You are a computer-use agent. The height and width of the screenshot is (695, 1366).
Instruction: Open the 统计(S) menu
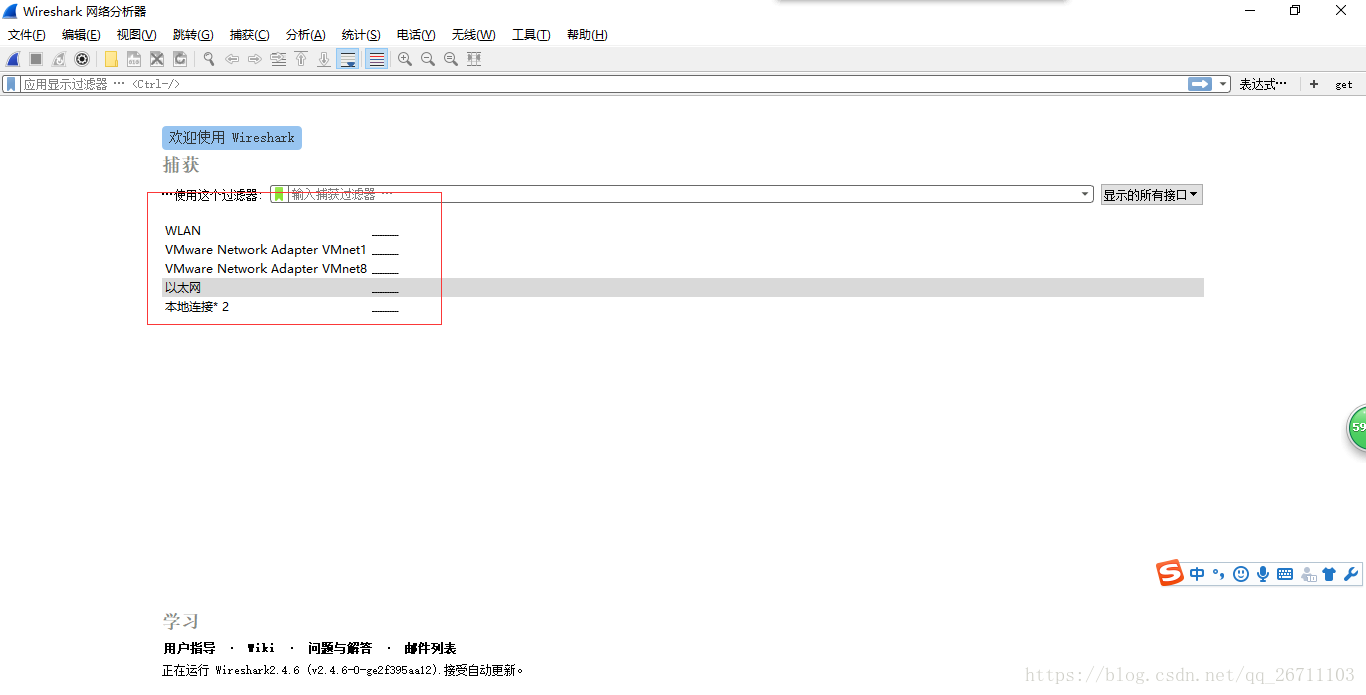tap(361, 35)
